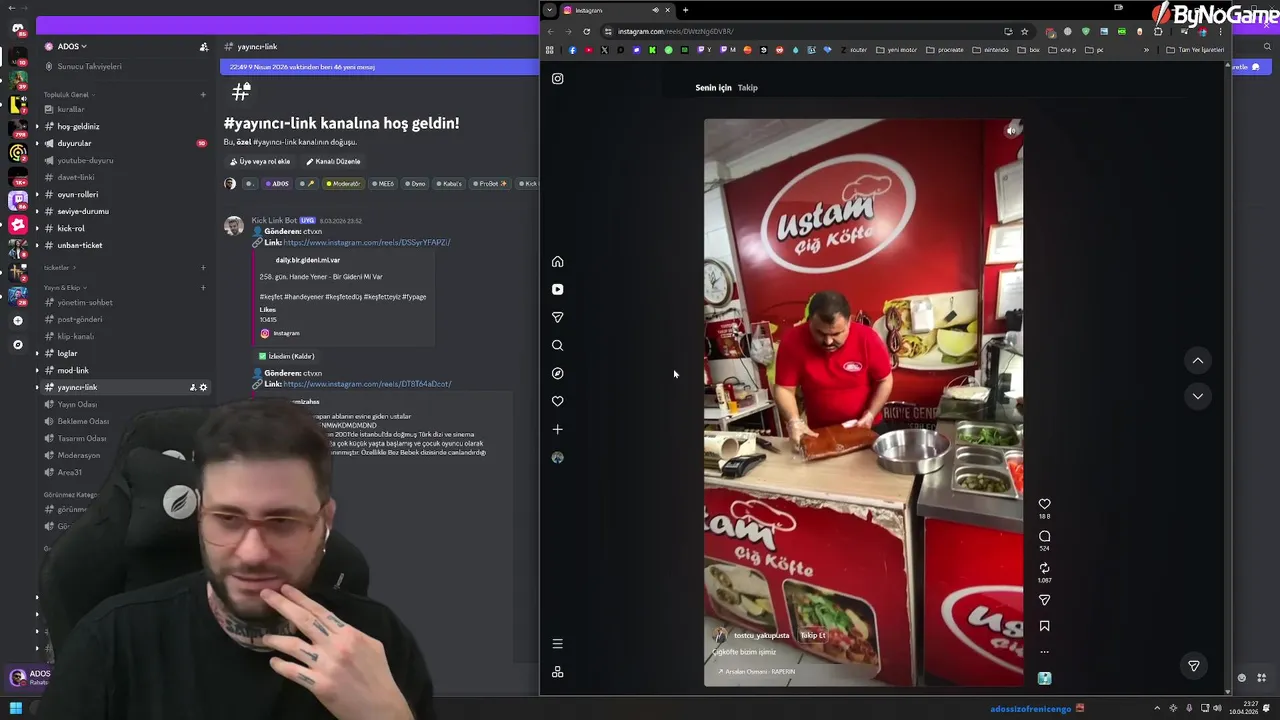Open the 'kurallar' Discord channel

[71, 109]
